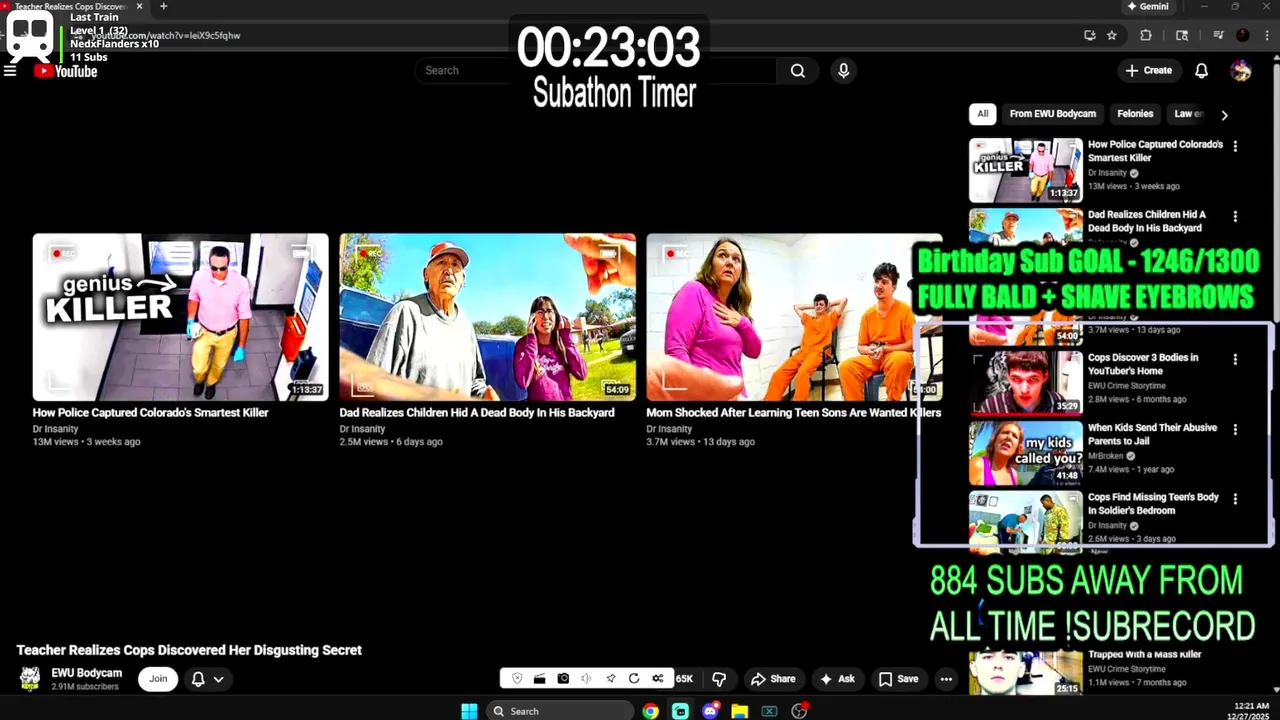Run the YouTube search magnifier button
The image size is (1280, 720).
click(797, 71)
